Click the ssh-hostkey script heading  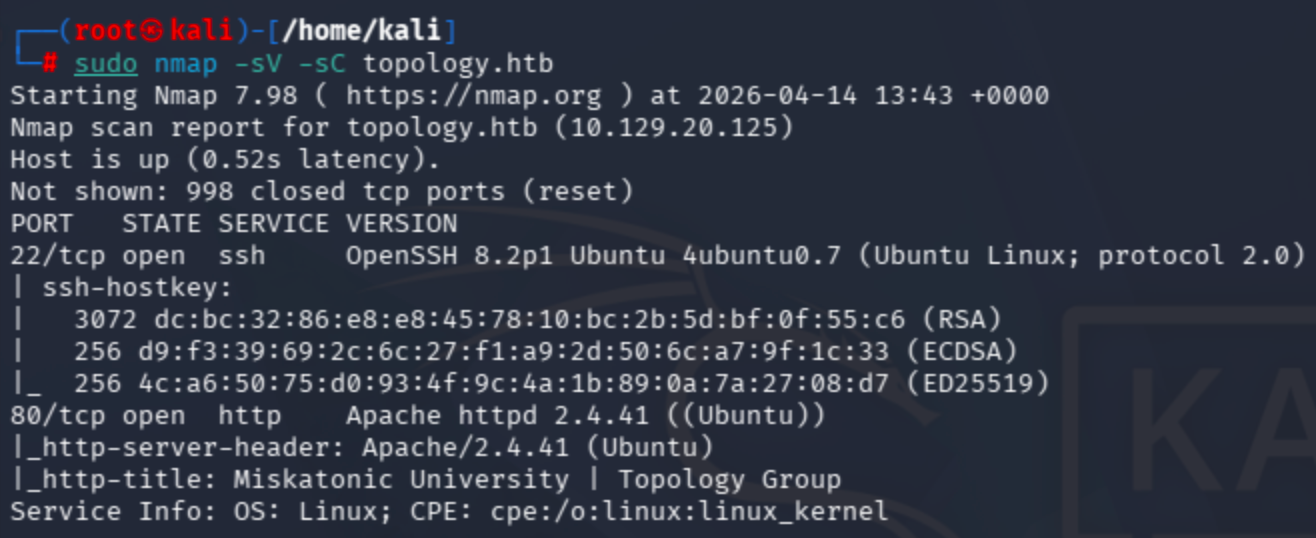[137, 287]
